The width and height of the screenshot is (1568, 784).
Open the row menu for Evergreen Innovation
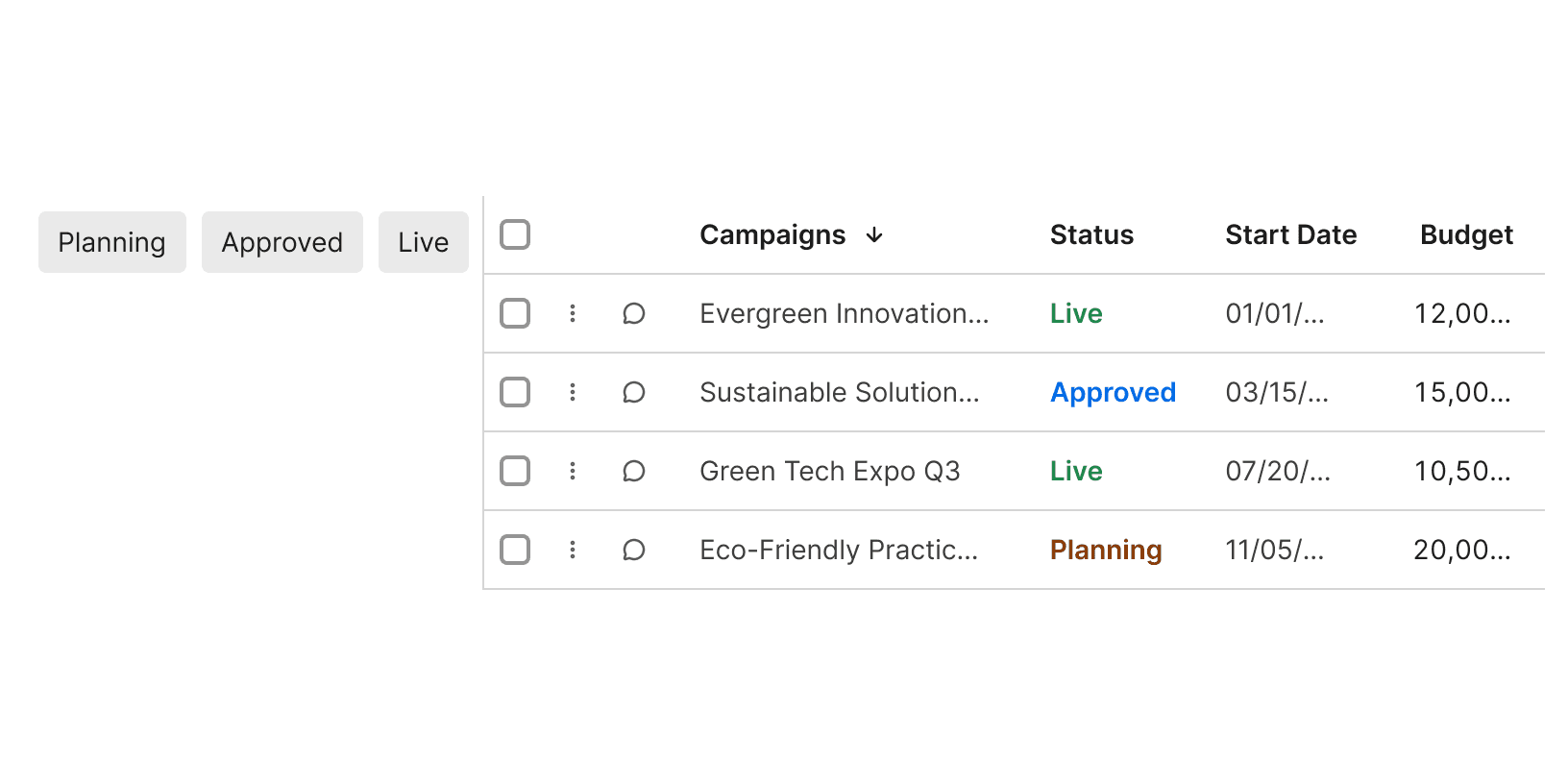(x=573, y=313)
